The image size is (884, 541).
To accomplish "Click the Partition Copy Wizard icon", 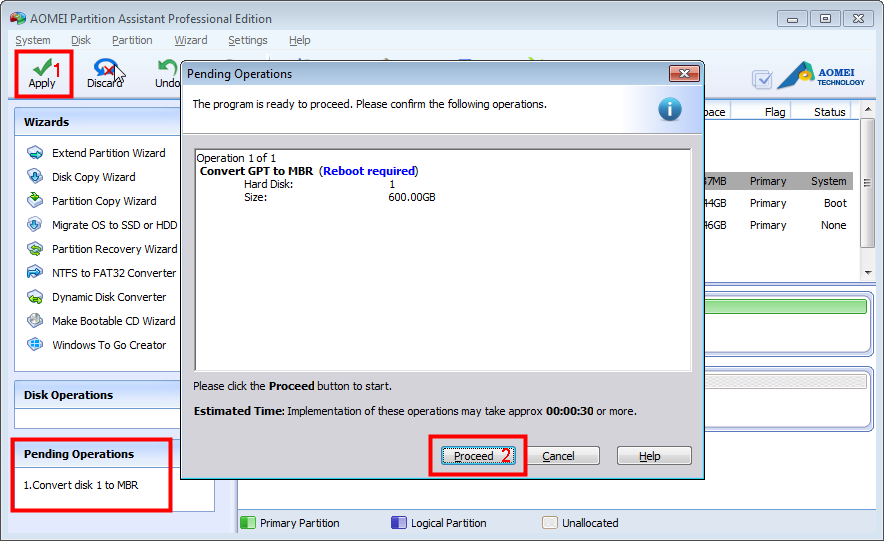I will click(35, 201).
